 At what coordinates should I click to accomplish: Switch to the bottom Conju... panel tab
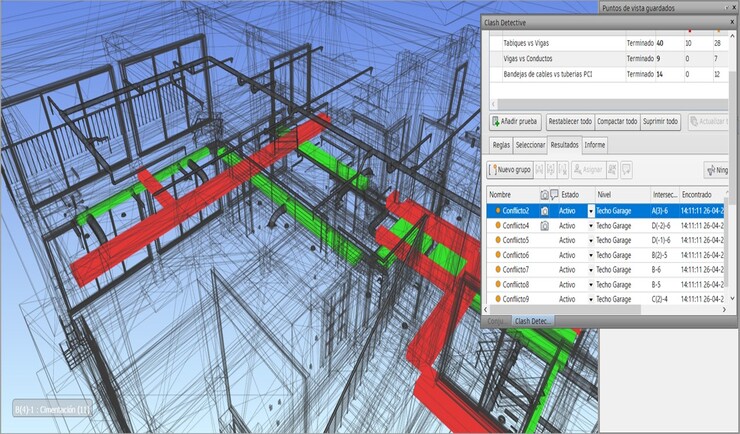pyautogui.click(x=496, y=321)
